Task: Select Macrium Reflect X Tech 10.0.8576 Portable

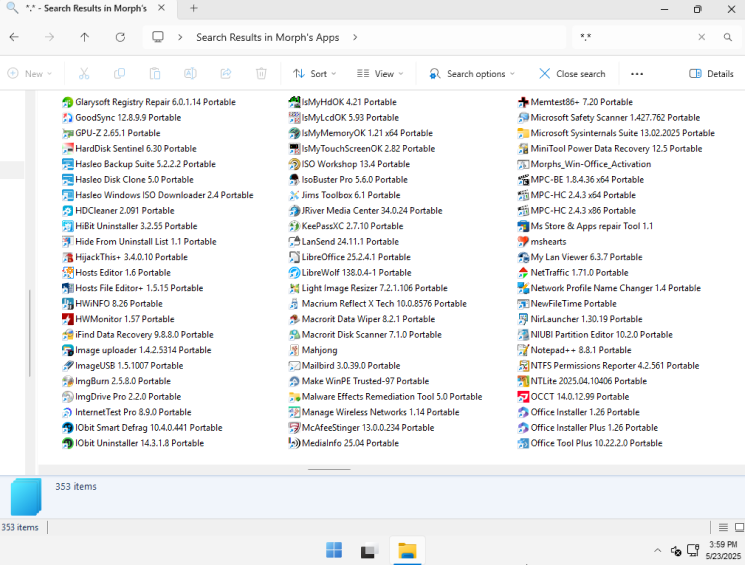Action: (378, 304)
